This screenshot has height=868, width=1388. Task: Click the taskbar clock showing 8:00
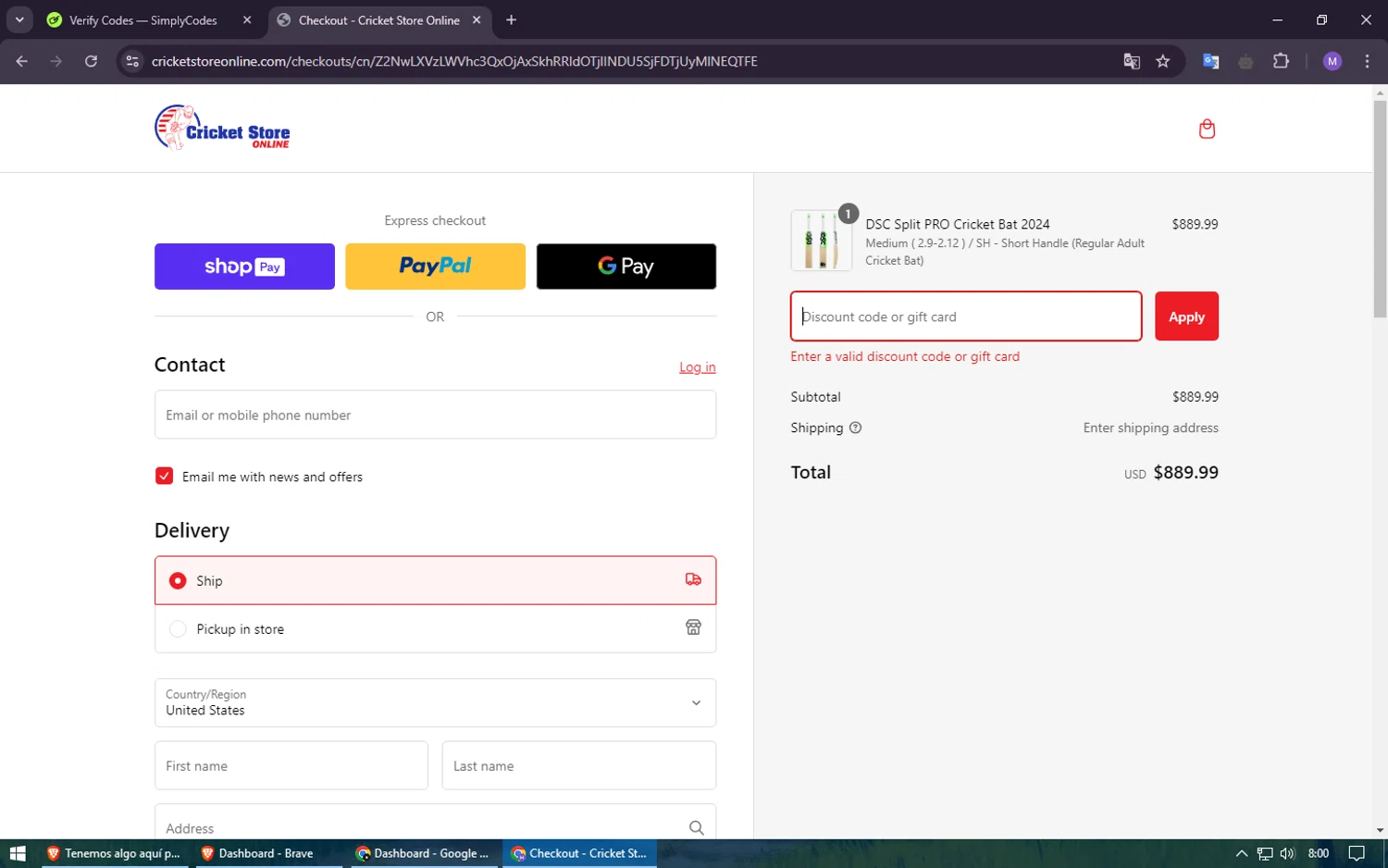1319,853
